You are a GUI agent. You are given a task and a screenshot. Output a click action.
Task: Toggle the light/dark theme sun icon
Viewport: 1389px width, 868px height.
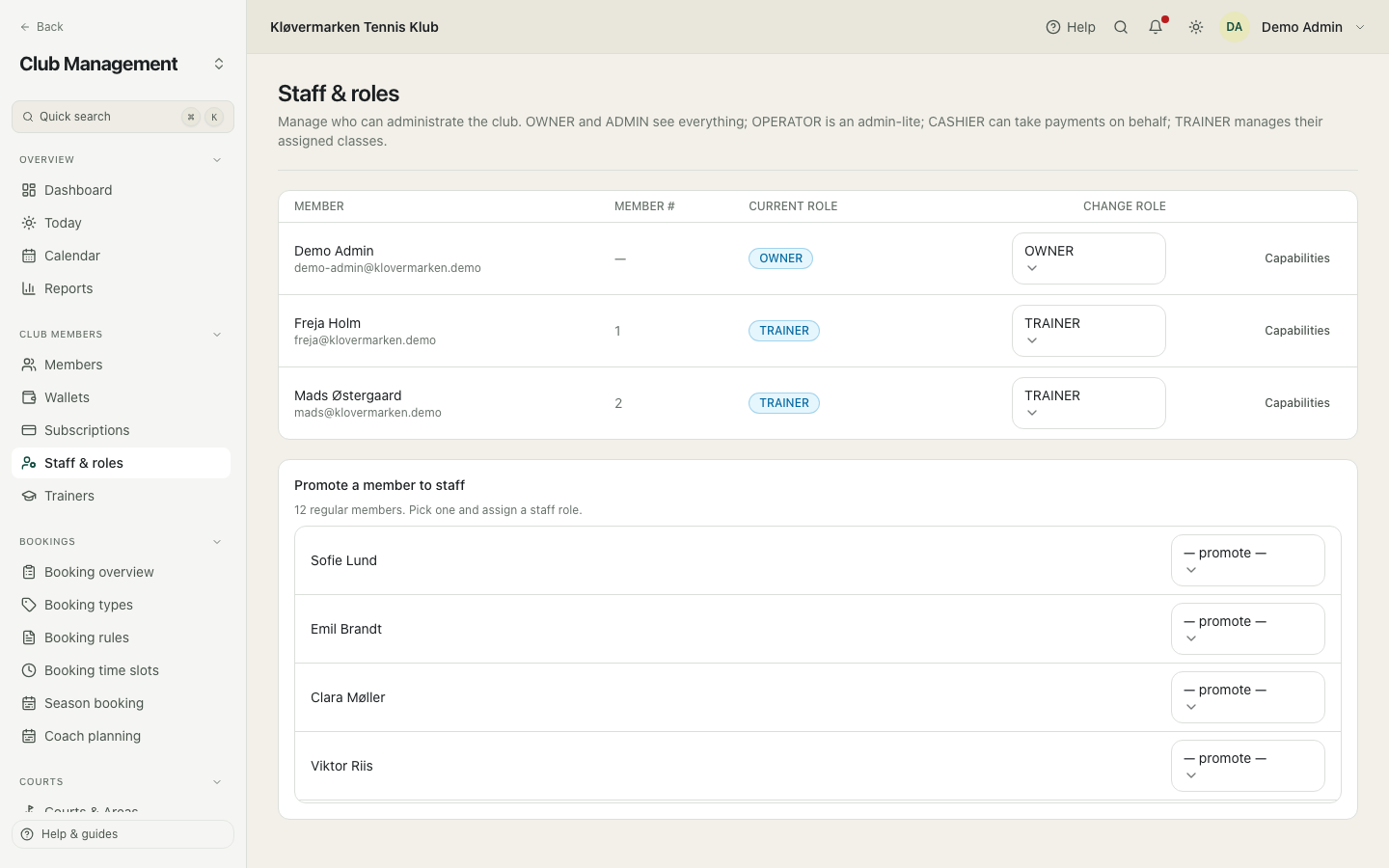[x=1196, y=27]
